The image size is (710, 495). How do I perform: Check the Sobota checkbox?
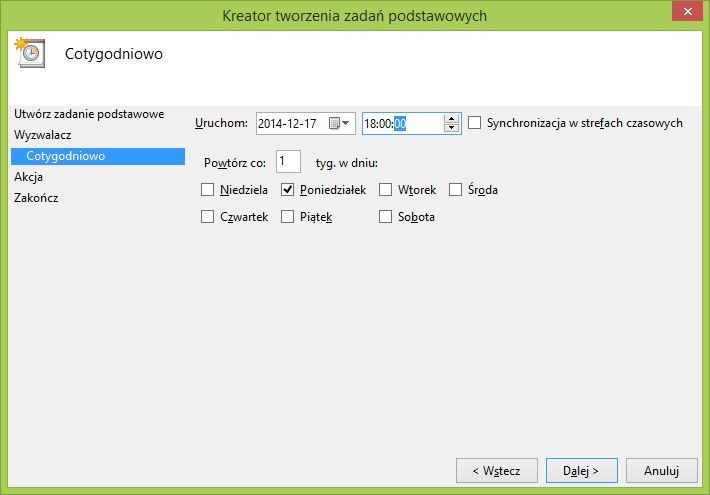click(385, 216)
